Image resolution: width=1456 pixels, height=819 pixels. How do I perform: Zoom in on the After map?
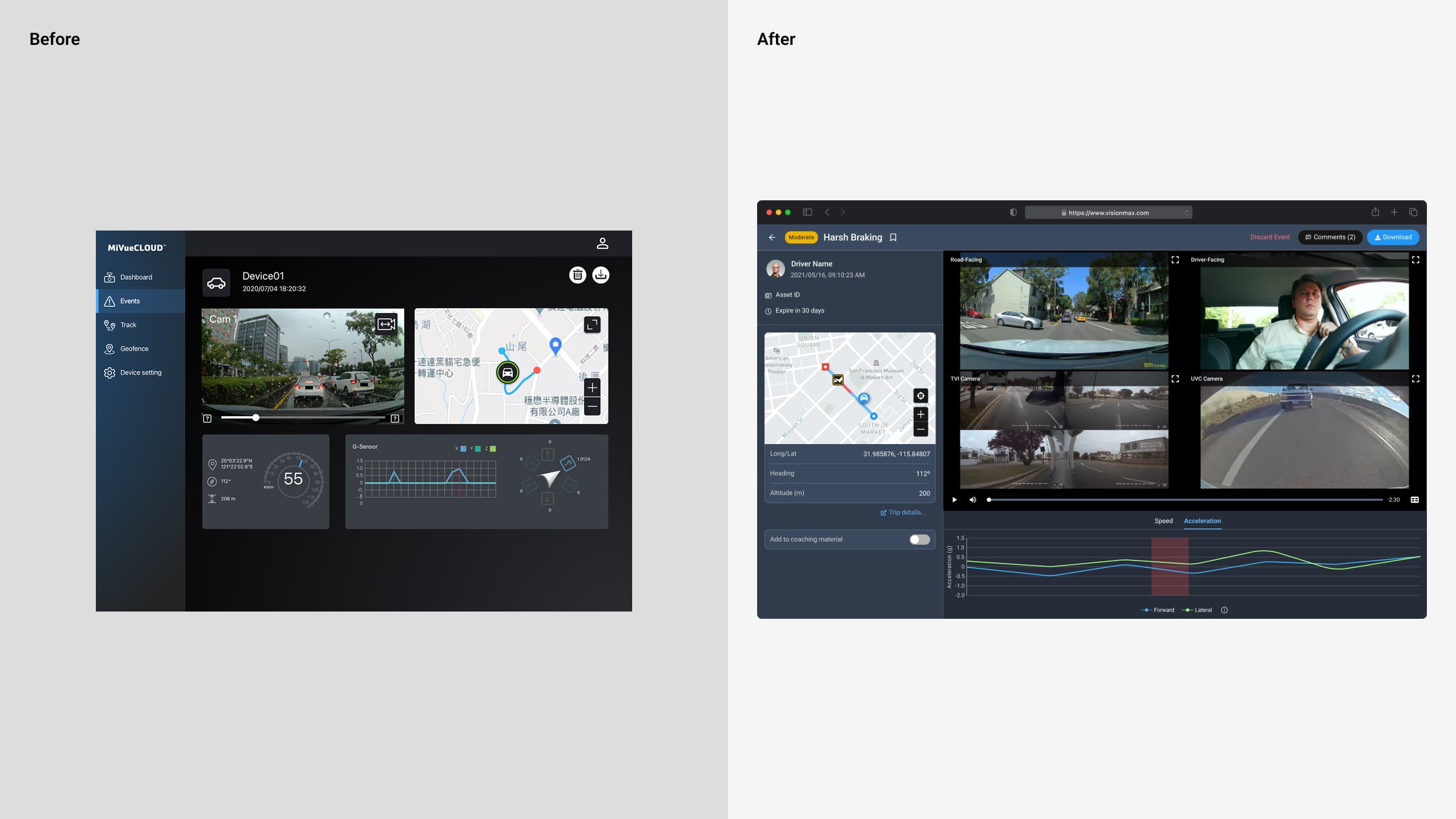(x=920, y=414)
